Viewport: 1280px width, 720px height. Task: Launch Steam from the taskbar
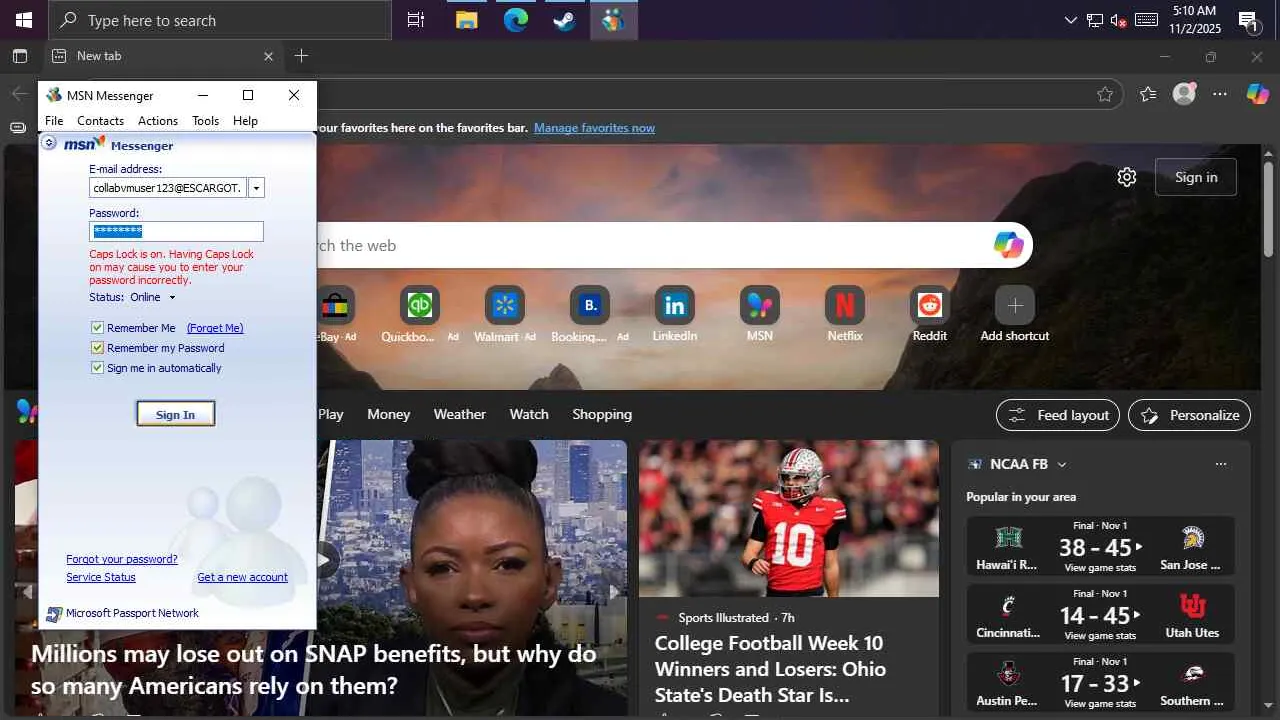pyautogui.click(x=564, y=20)
